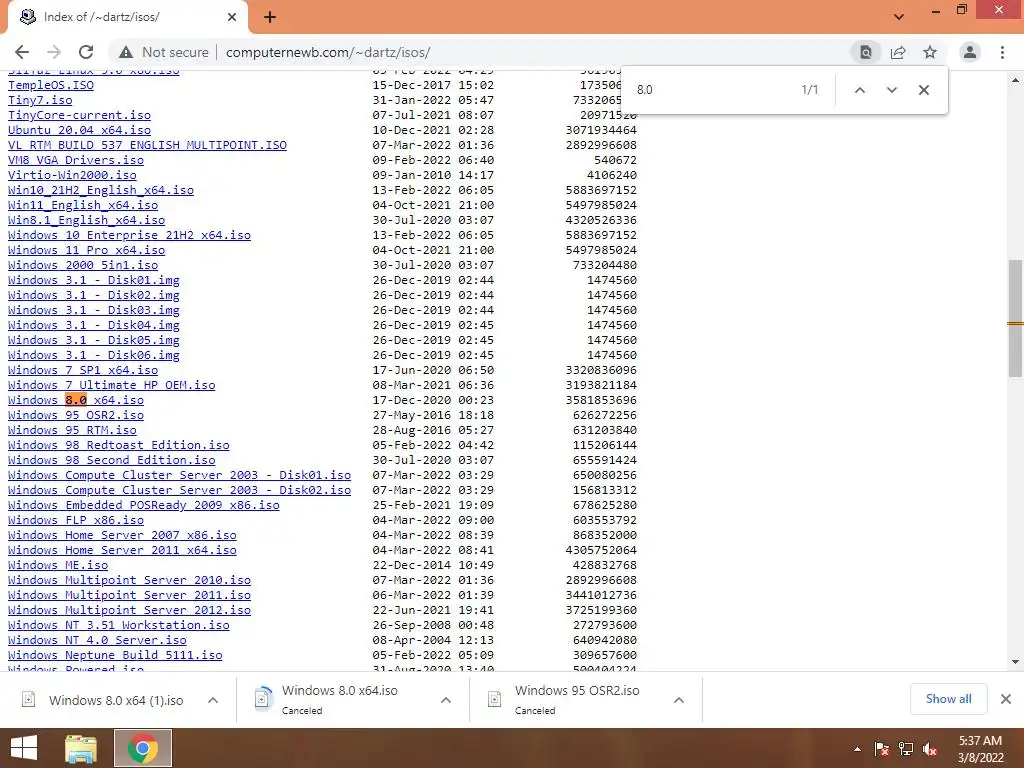Open Windows 10 Enterprise 21H2 x64.iso

click(129, 235)
